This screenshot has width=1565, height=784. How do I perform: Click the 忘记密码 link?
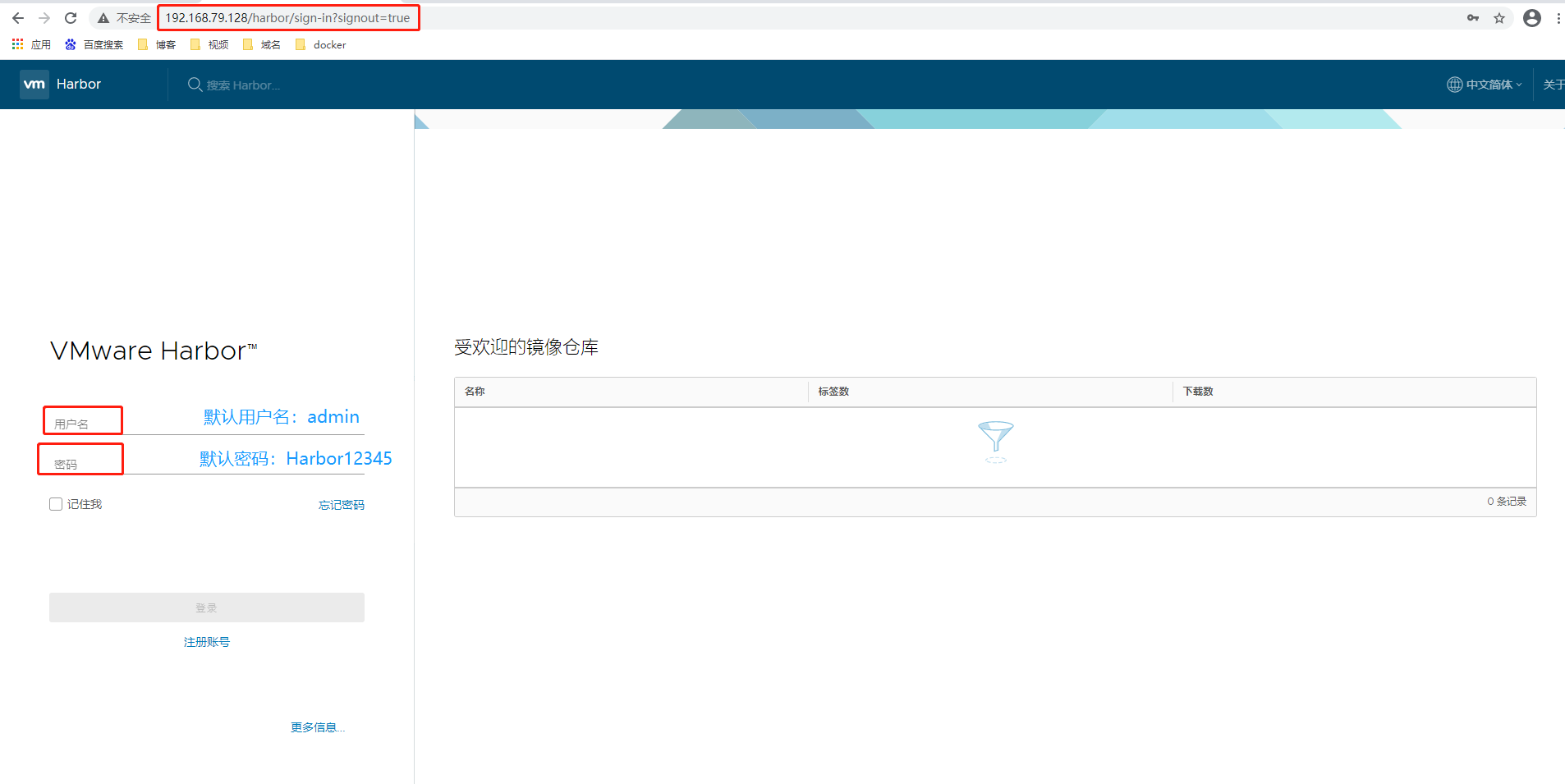(342, 505)
